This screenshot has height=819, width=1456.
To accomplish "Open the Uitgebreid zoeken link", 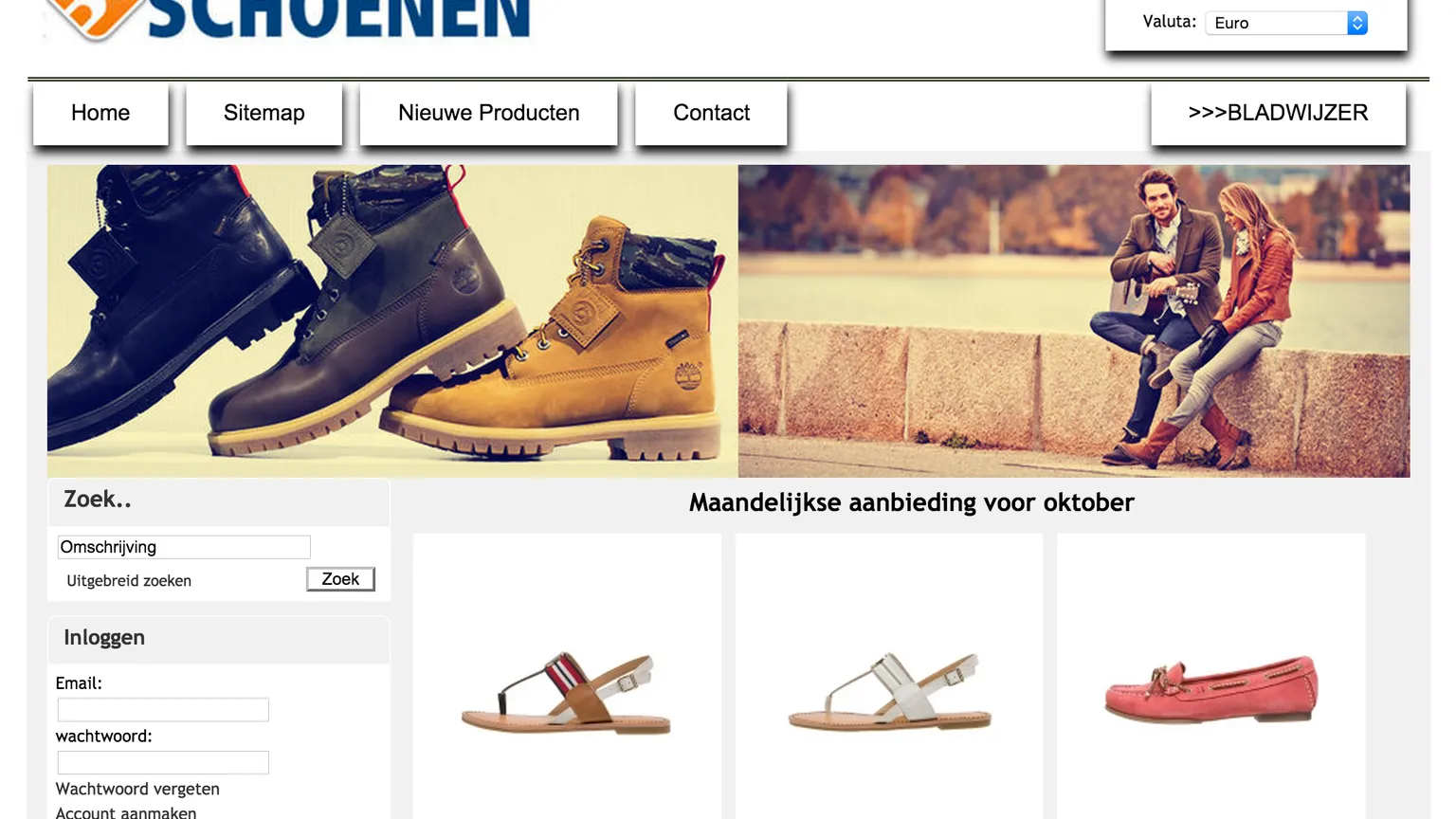I will 129,581.
